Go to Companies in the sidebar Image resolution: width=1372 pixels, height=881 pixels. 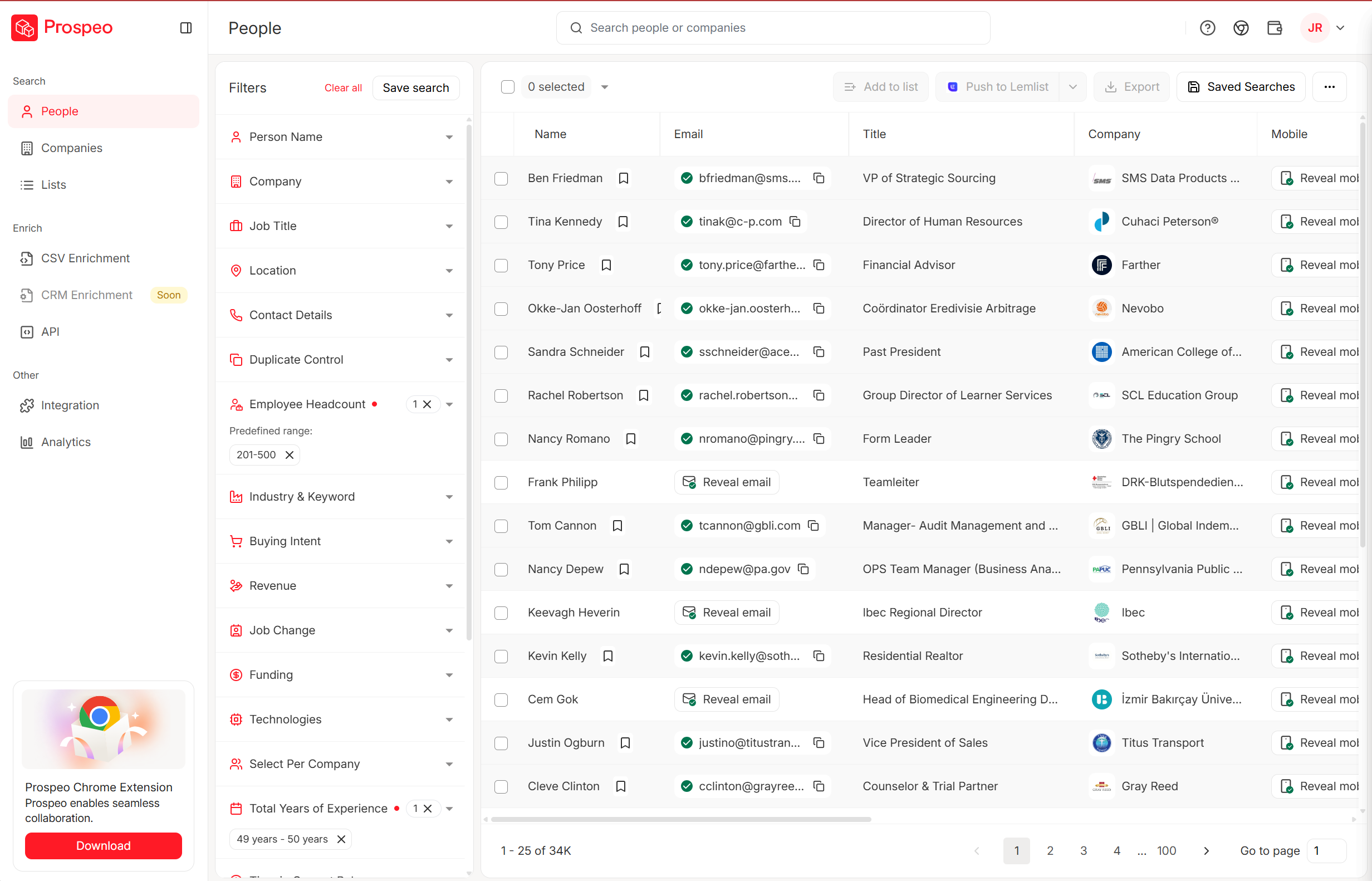pyautogui.click(x=71, y=148)
